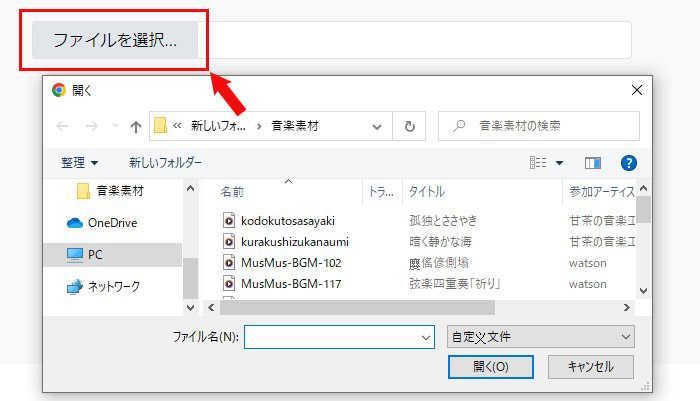Open the help question mark icon
The width and height of the screenshot is (700, 401).
pyautogui.click(x=629, y=162)
